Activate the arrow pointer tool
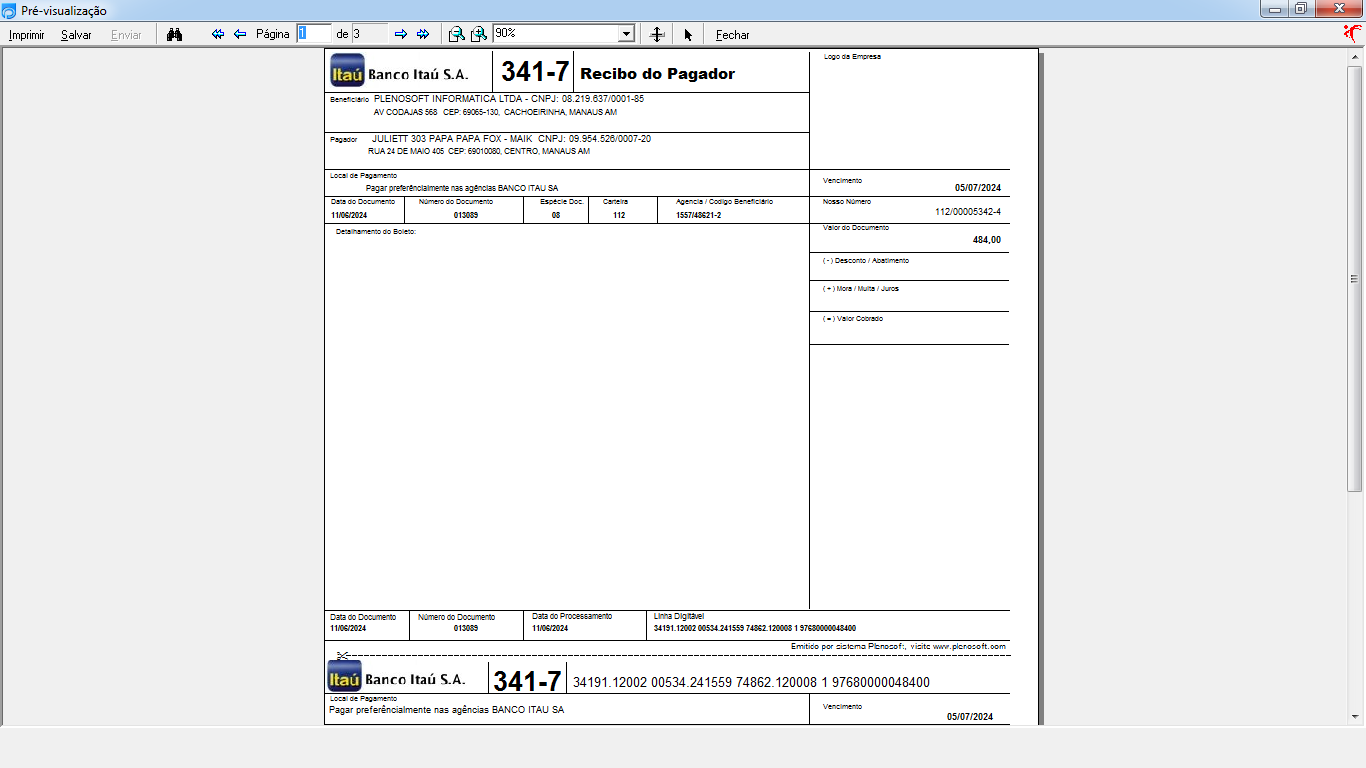The height and width of the screenshot is (768, 1366). tap(688, 34)
